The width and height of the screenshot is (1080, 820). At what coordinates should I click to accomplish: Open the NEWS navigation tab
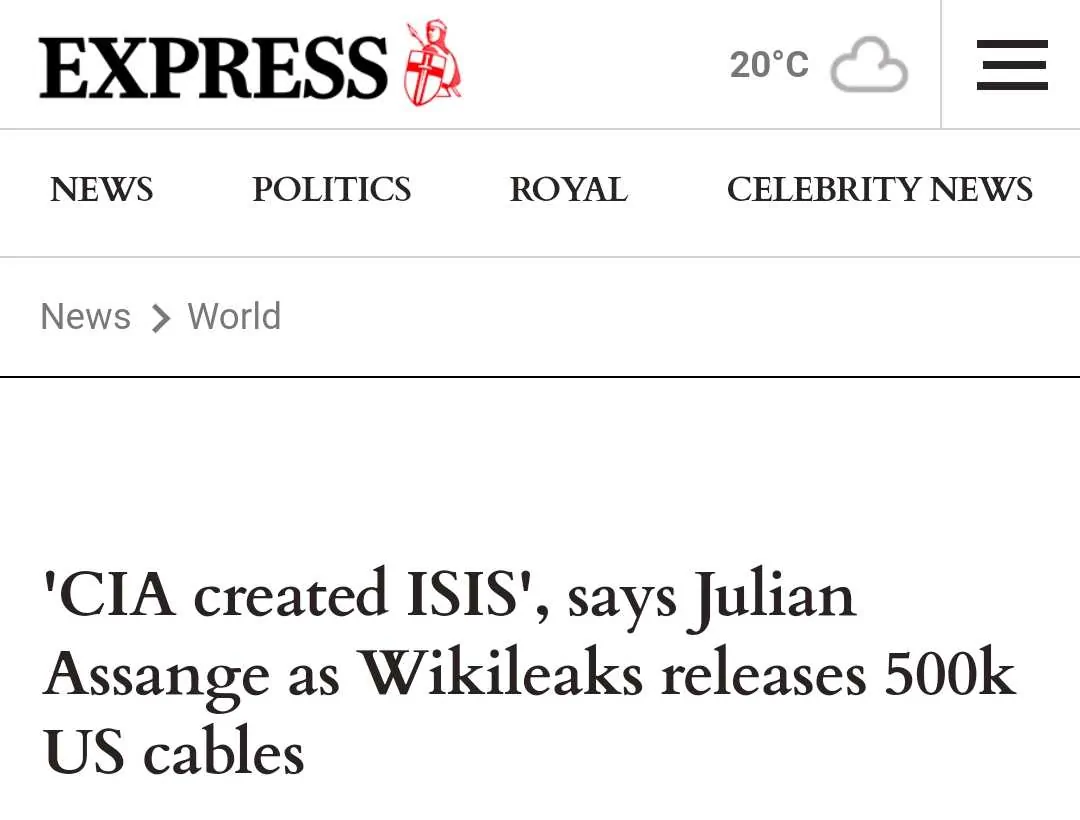click(x=102, y=189)
